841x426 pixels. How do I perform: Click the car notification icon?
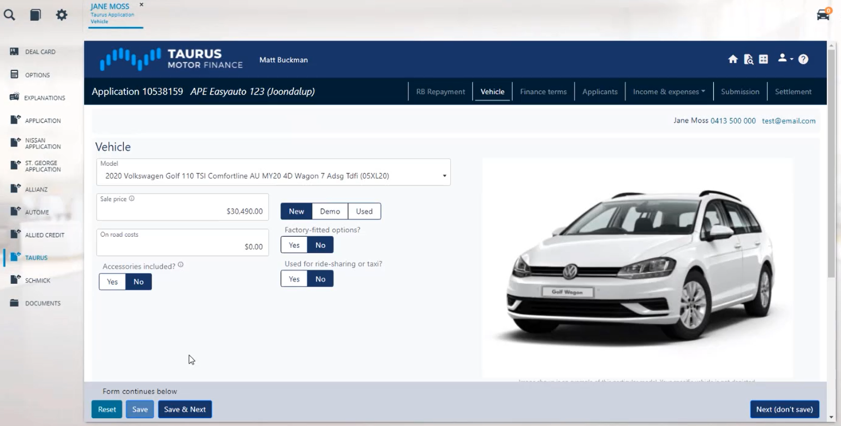pos(823,14)
